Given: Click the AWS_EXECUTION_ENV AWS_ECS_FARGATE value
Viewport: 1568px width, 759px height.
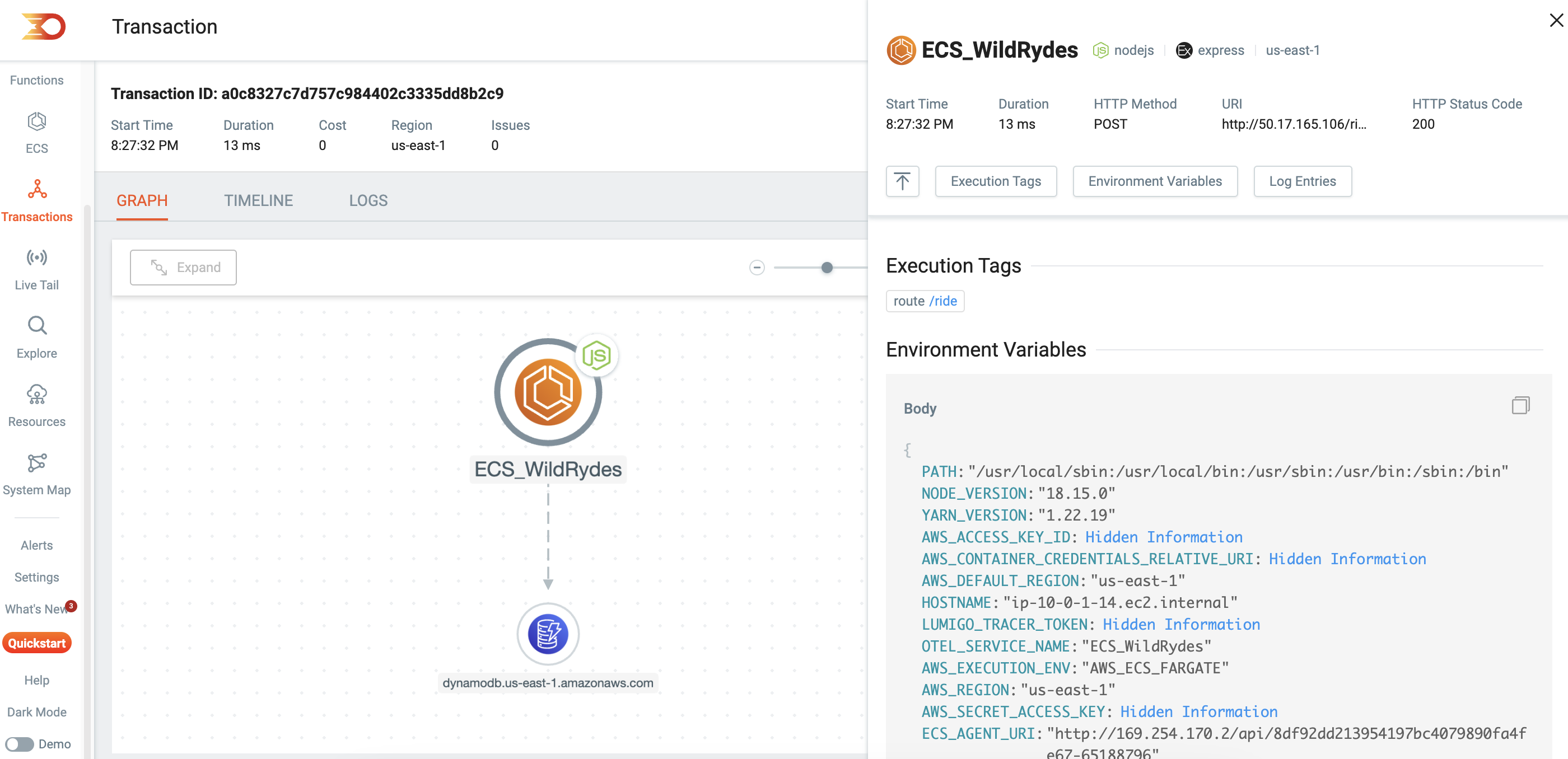Looking at the screenshot, I should click(1155, 668).
